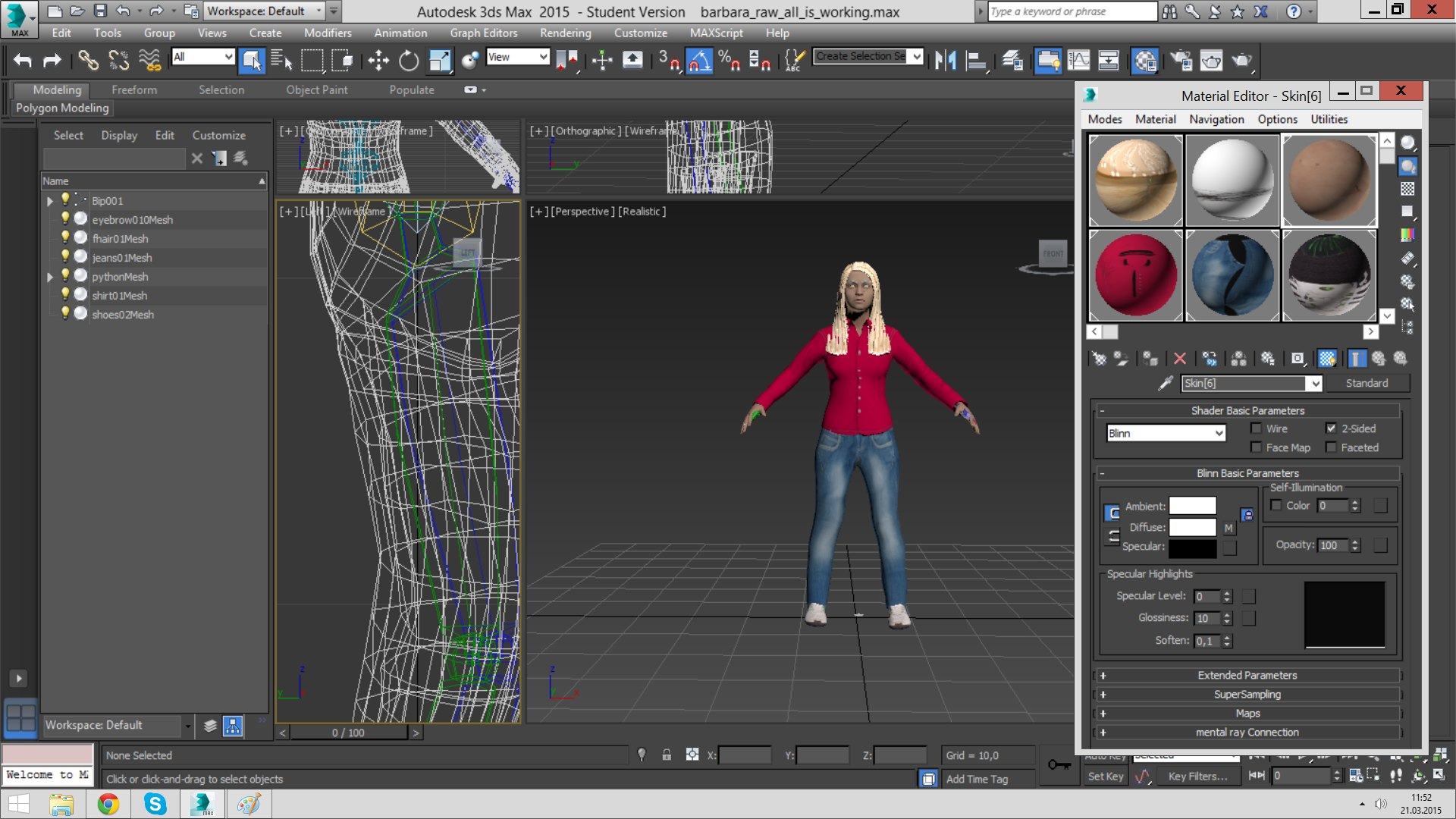Uncheck the 2-Sided option

(x=1331, y=428)
